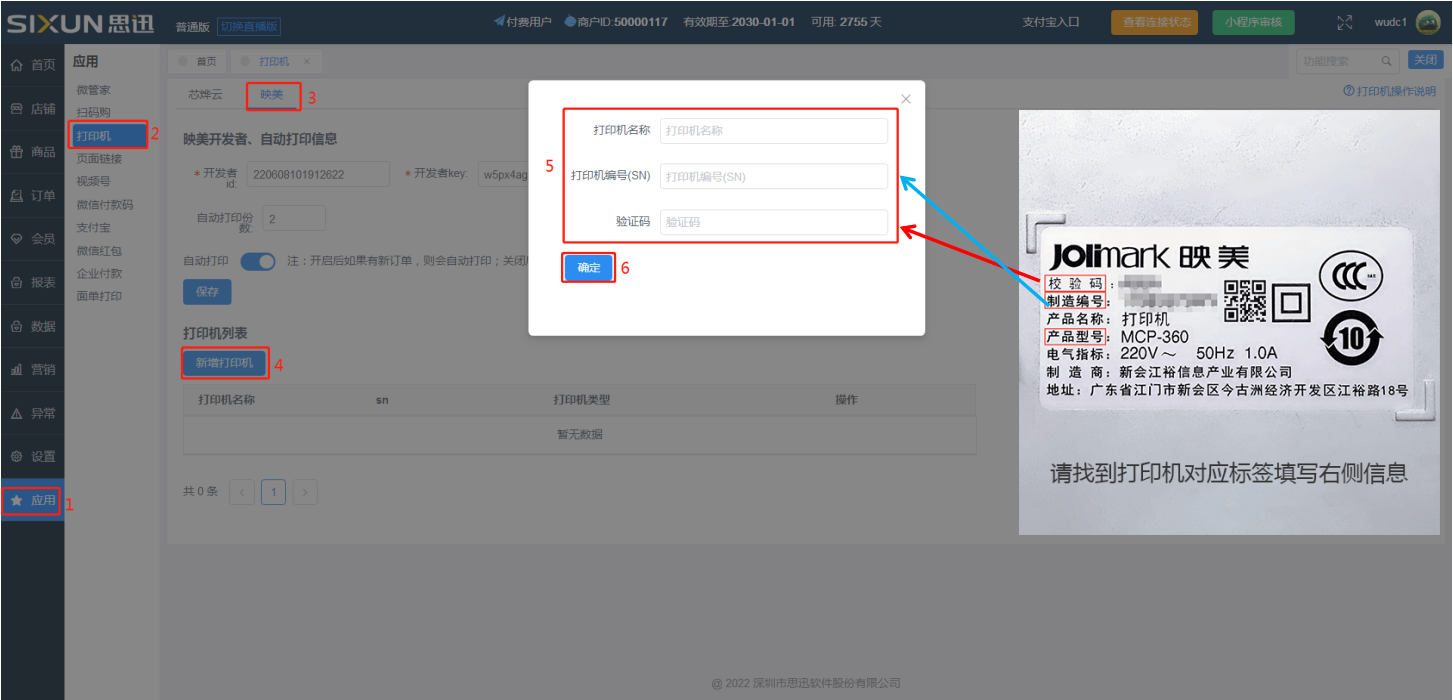Click the 开发者key input field
Viewport: 1453px width, 700px height.
(503, 174)
